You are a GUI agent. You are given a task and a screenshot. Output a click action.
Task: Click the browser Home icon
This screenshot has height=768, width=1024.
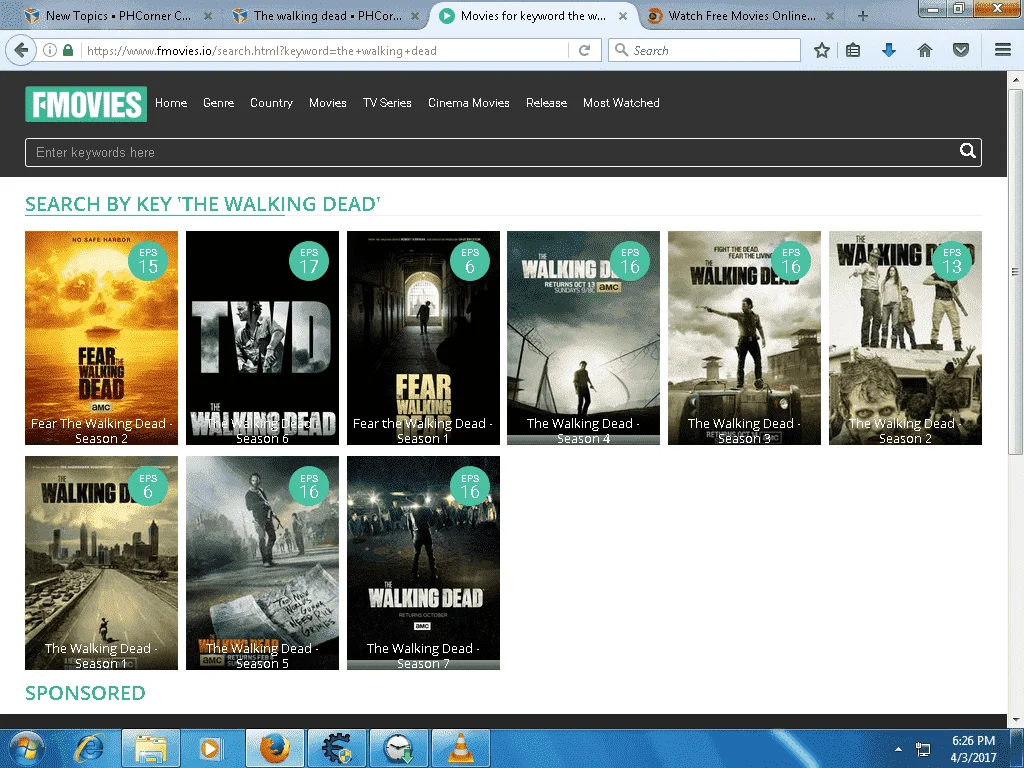pyautogui.click(x=925, y=50)
